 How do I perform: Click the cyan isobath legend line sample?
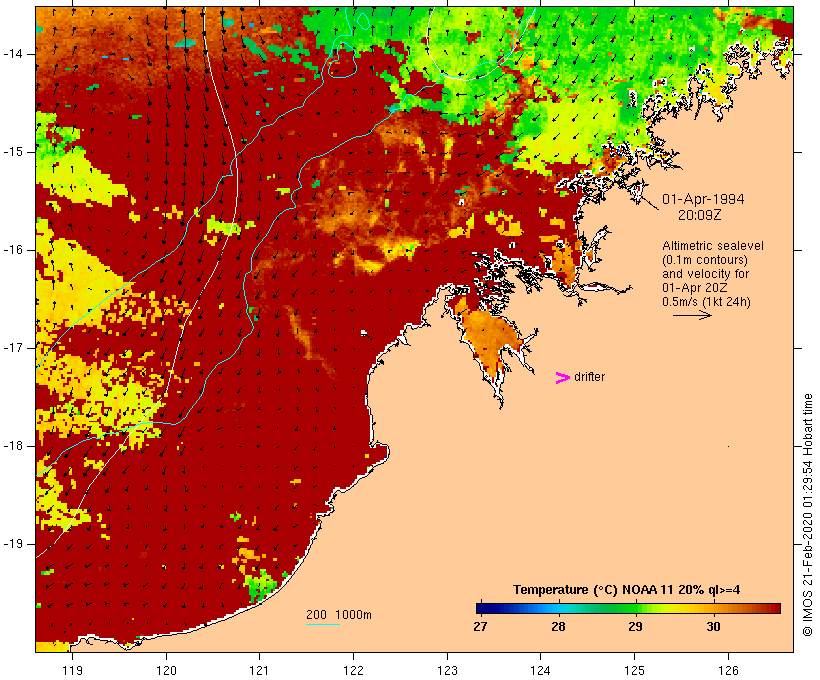click(323, 624)
